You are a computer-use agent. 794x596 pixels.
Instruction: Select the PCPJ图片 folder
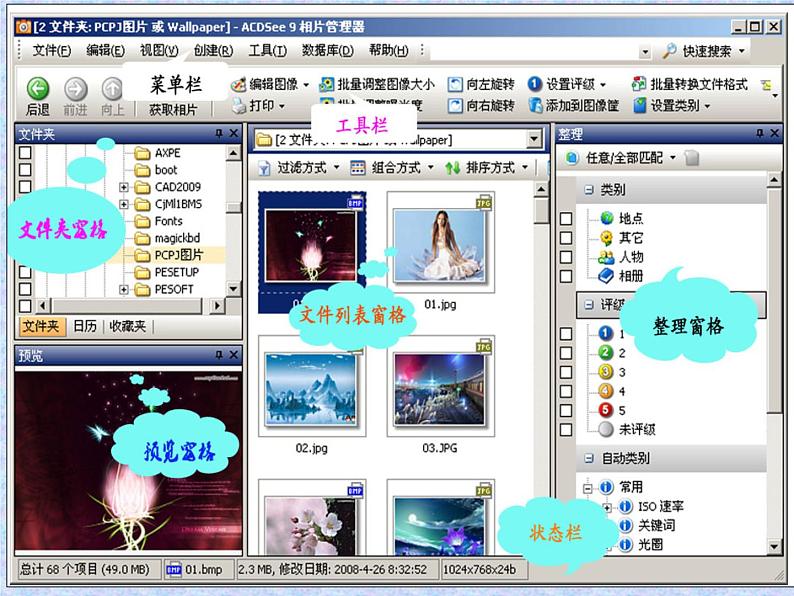click(x=178, y=255)
